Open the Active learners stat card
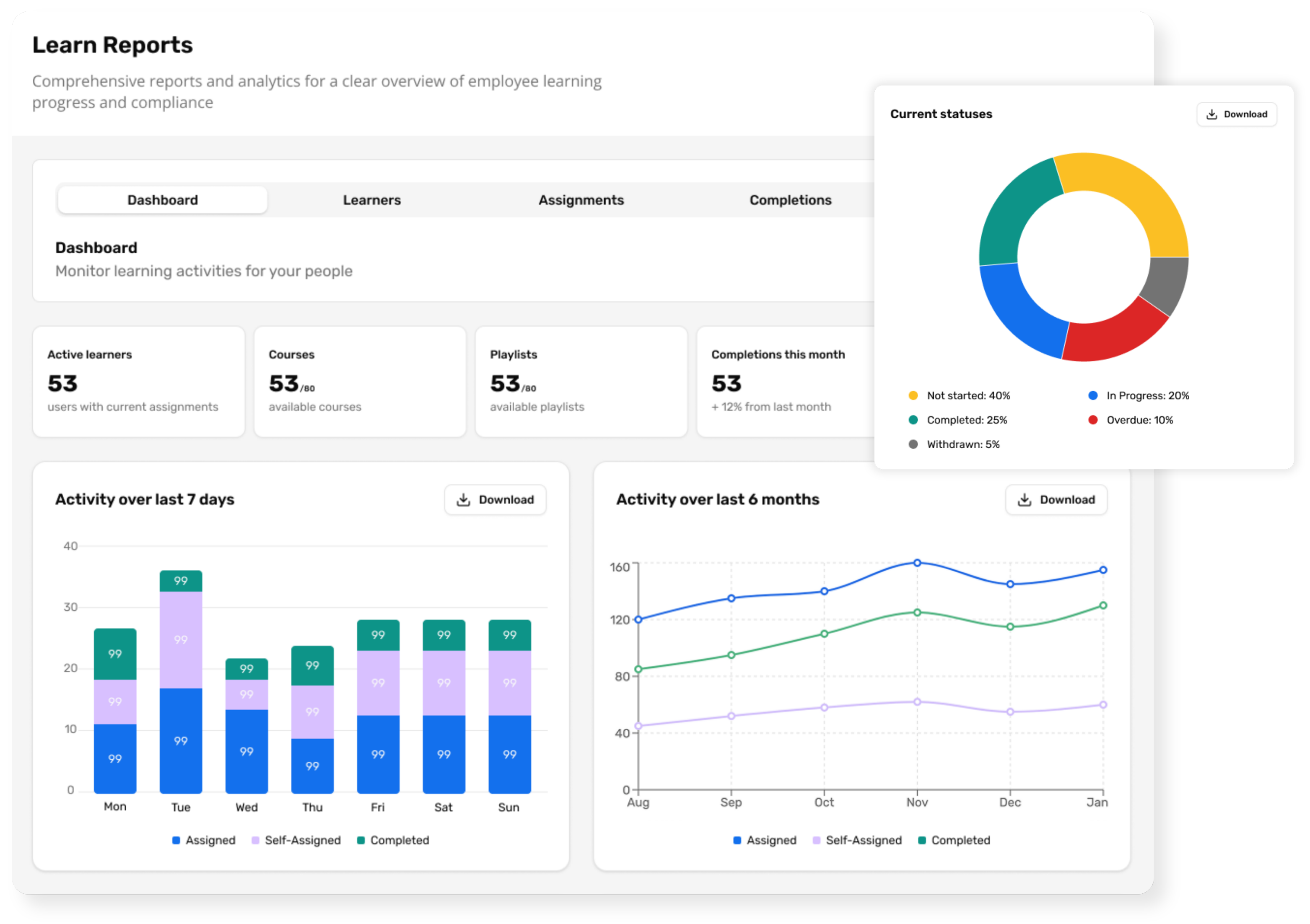This screenshot has width=1310, height=924. tap(138, 381)
